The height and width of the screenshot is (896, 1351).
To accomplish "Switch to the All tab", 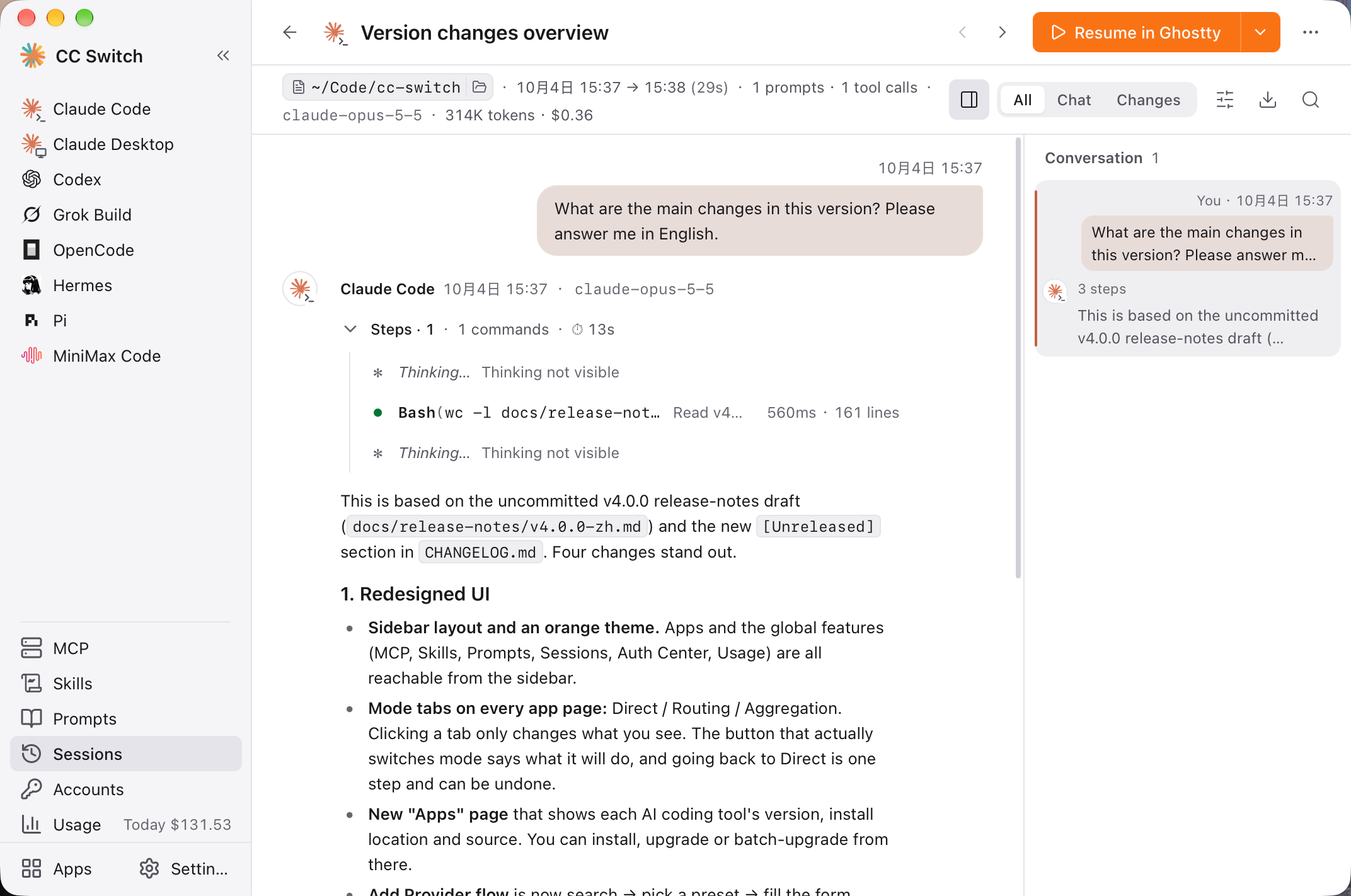I will click(1023, 100).
